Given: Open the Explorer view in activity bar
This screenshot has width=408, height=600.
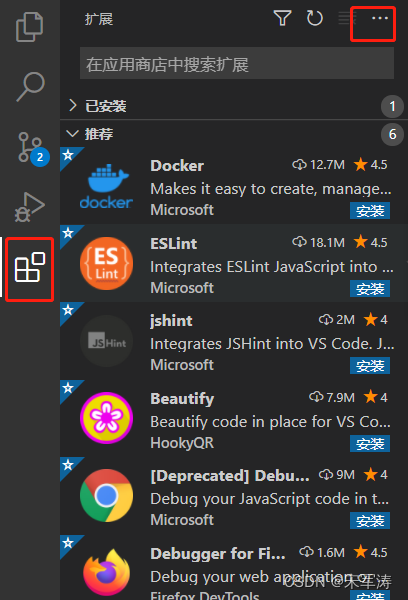Looking at the screenshot, I should click(x=30, y=26).
